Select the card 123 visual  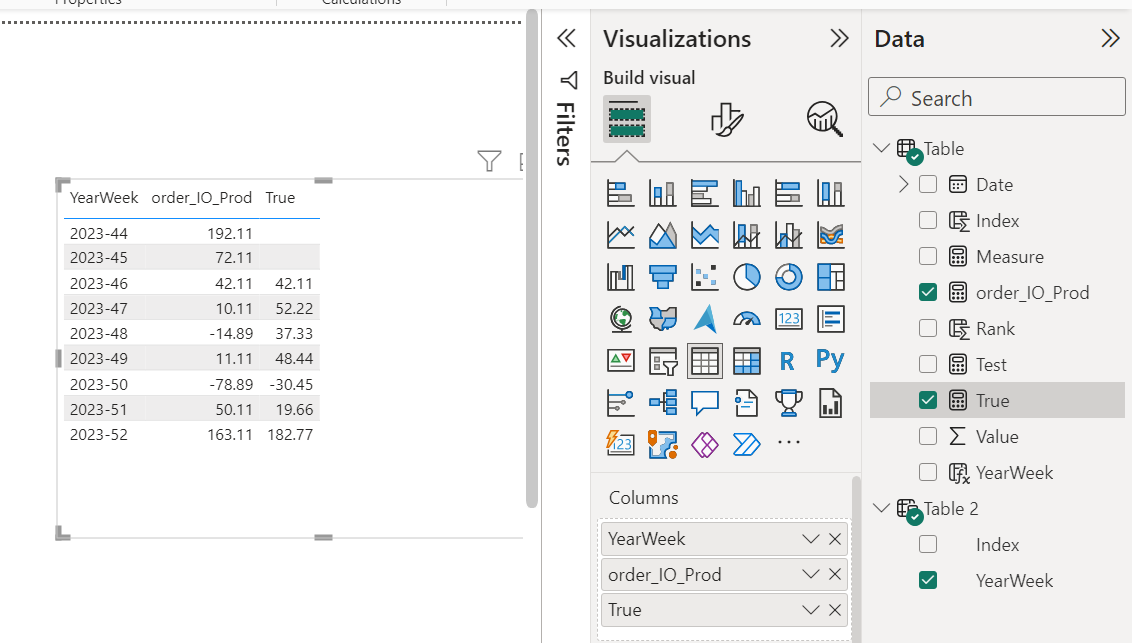pos(788,319)
